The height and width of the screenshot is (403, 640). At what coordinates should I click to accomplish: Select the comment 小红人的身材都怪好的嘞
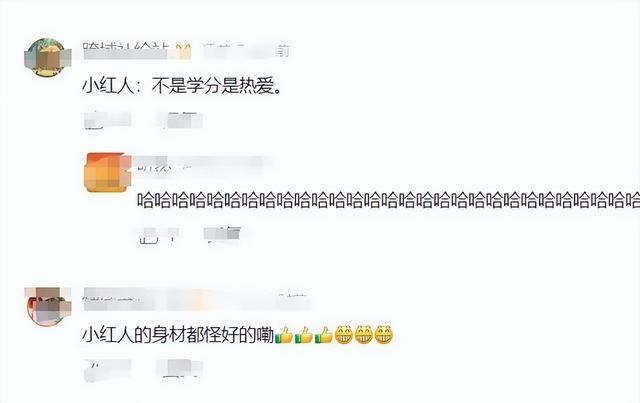click(178, 335)
